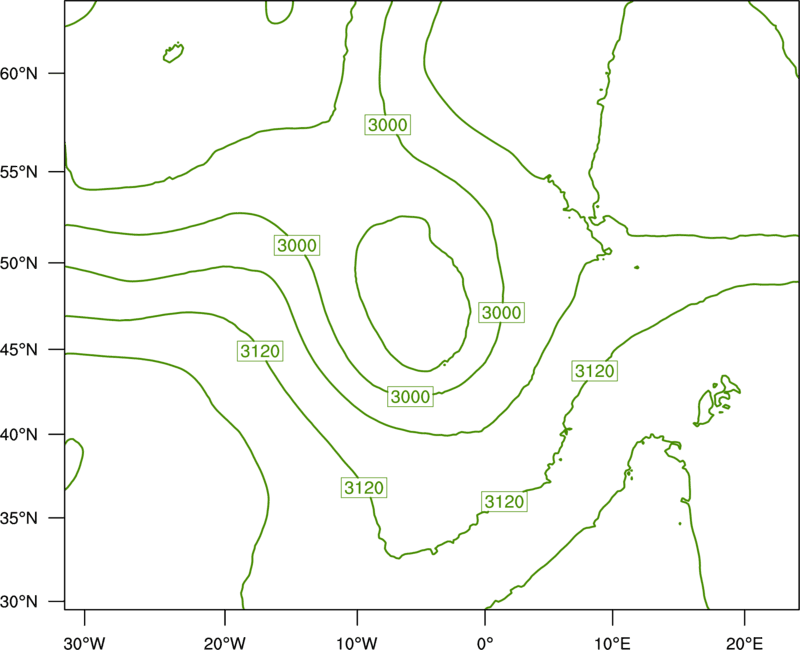Image resolution: width=800 pixels, height=650 pixels.
Task: Click the southernmost 3000 contour label
Action: pos(410,396)
